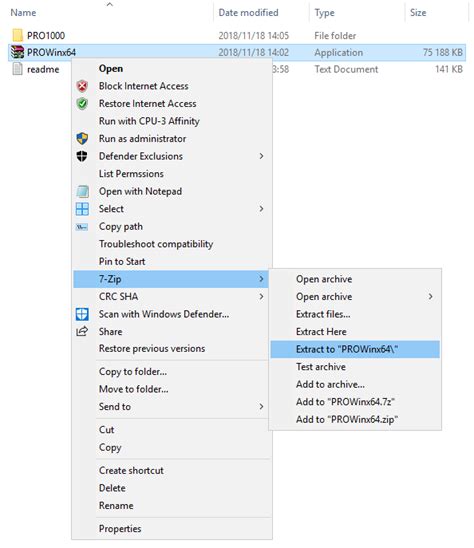Click the Run as administrator shield icon
474x548 pixels.
tap(82, 139)
